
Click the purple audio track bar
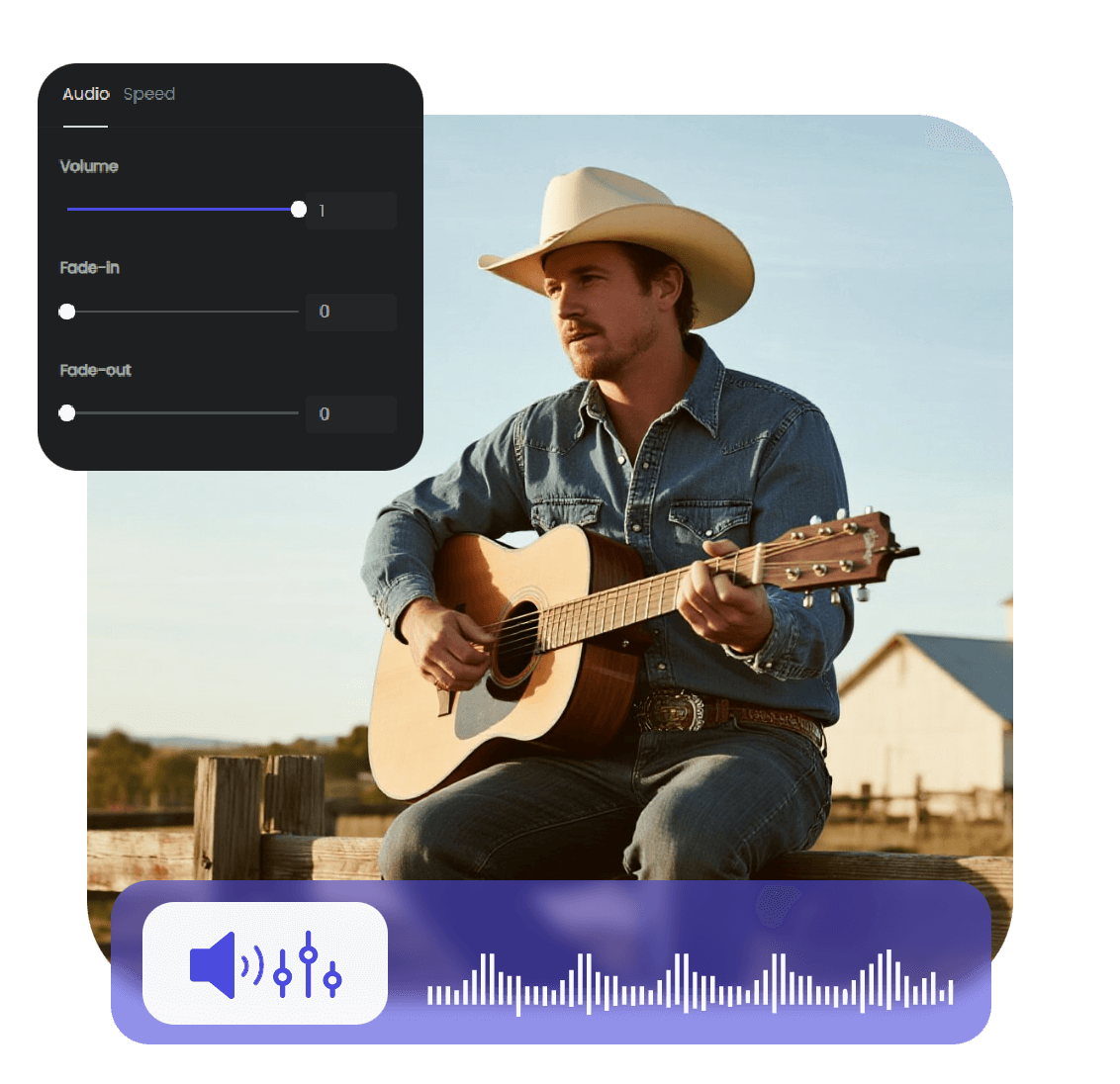tap(554, 964)
